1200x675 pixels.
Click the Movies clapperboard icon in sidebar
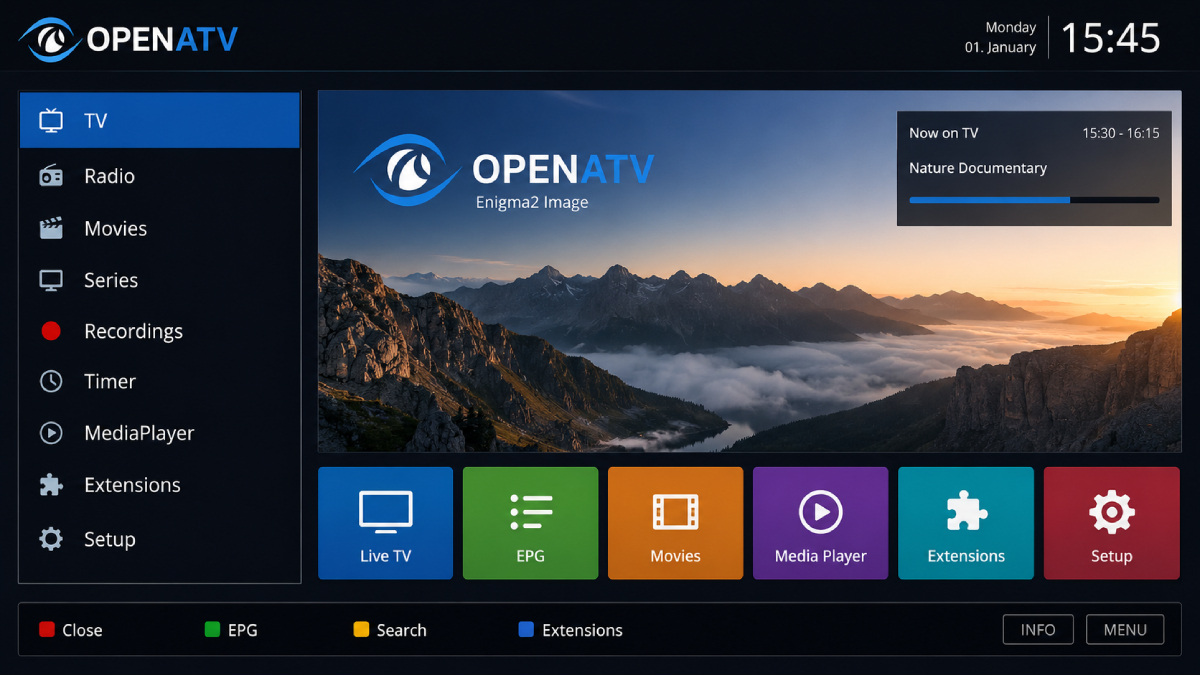coord(51,228)
